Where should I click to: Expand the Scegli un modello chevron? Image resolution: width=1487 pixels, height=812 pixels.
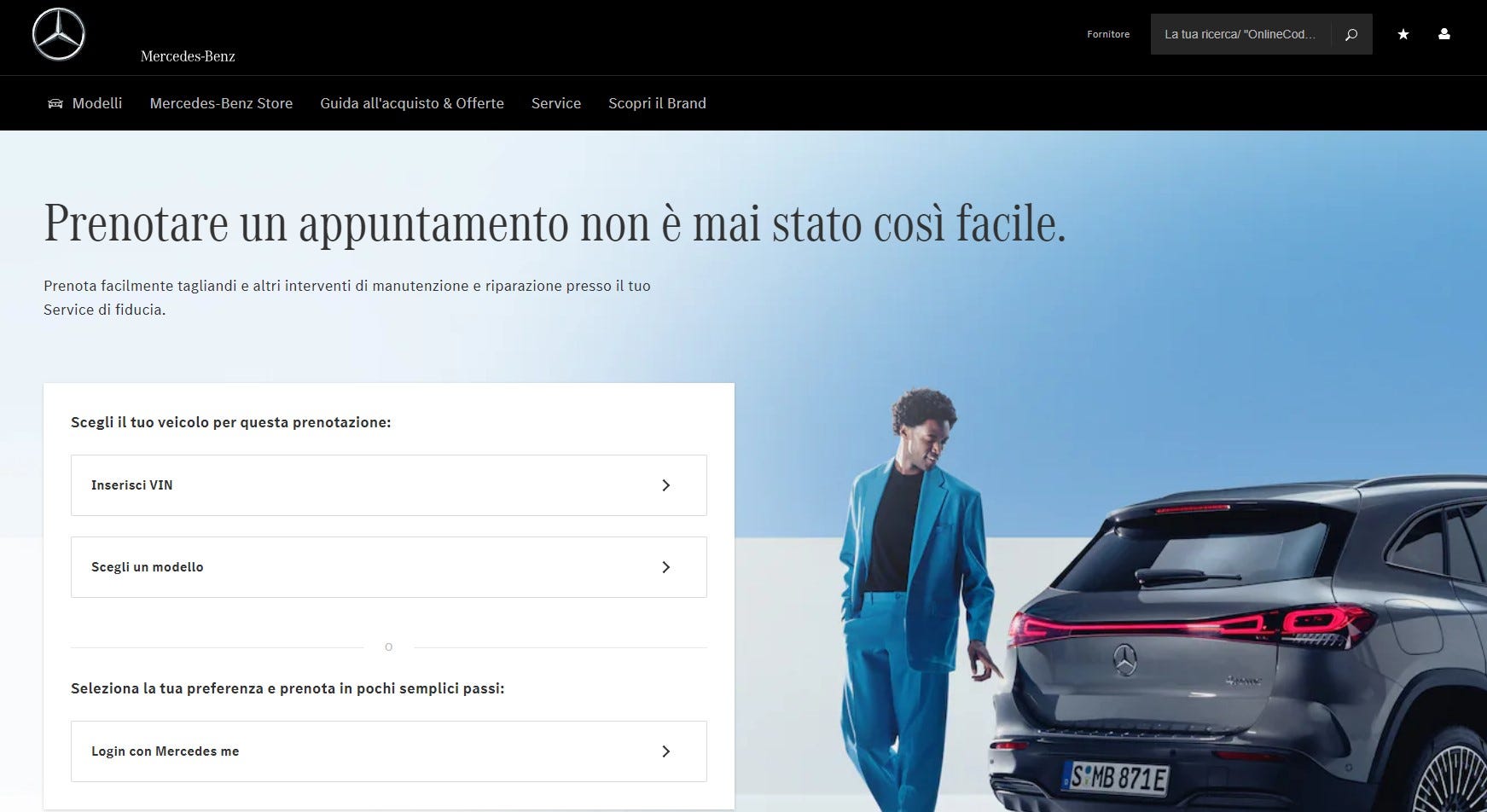click(666, 567)
